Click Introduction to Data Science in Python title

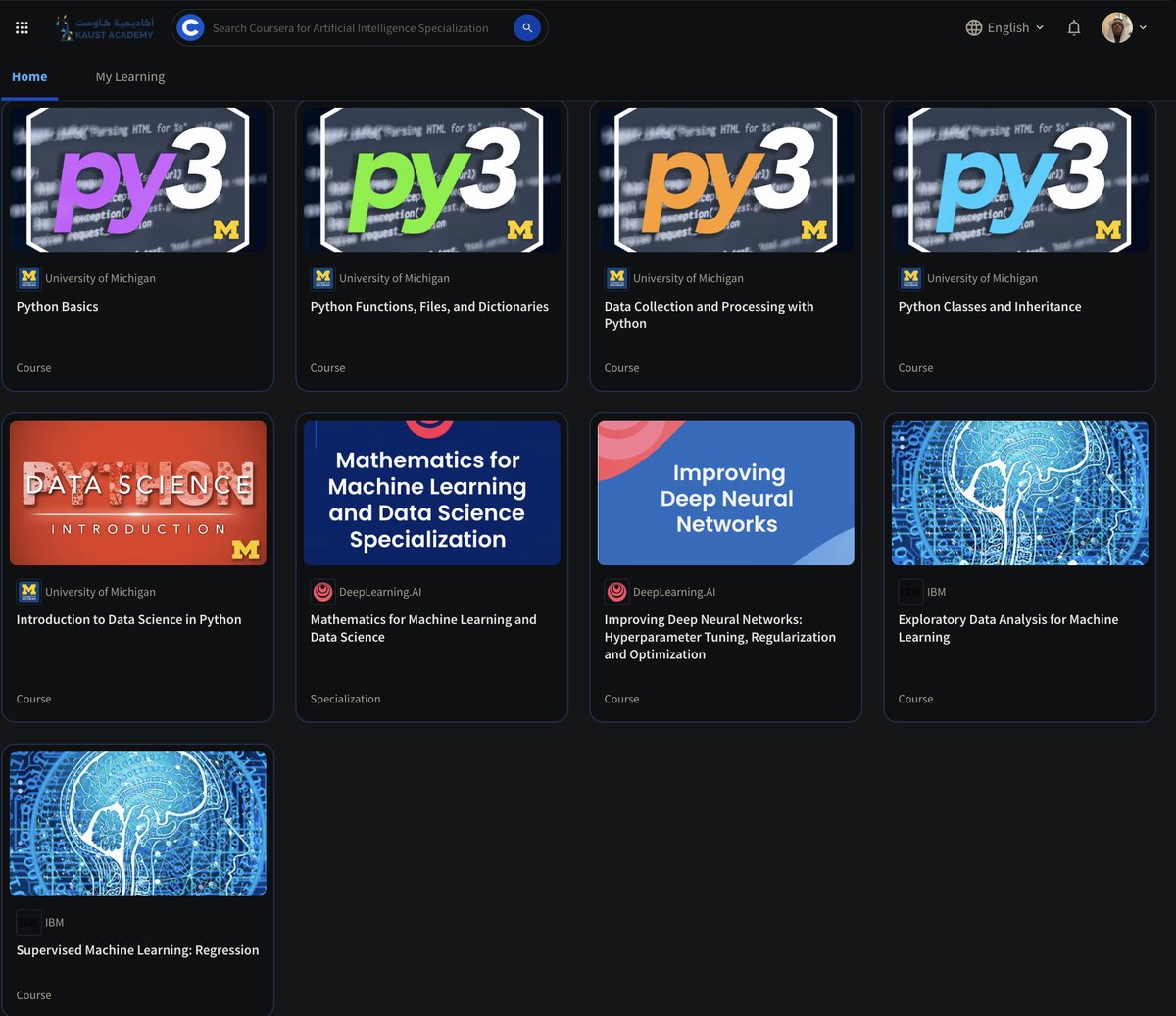(x=128, y=620)
